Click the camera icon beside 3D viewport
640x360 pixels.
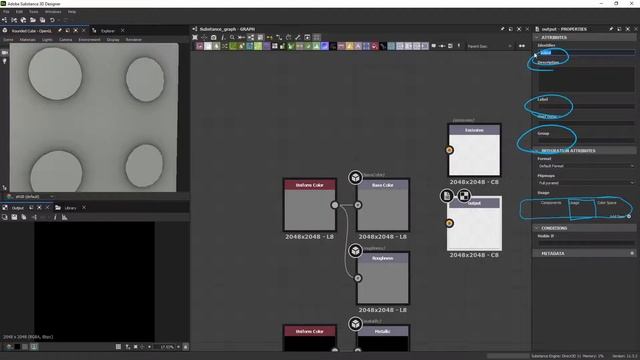click(x=4, y=53)
